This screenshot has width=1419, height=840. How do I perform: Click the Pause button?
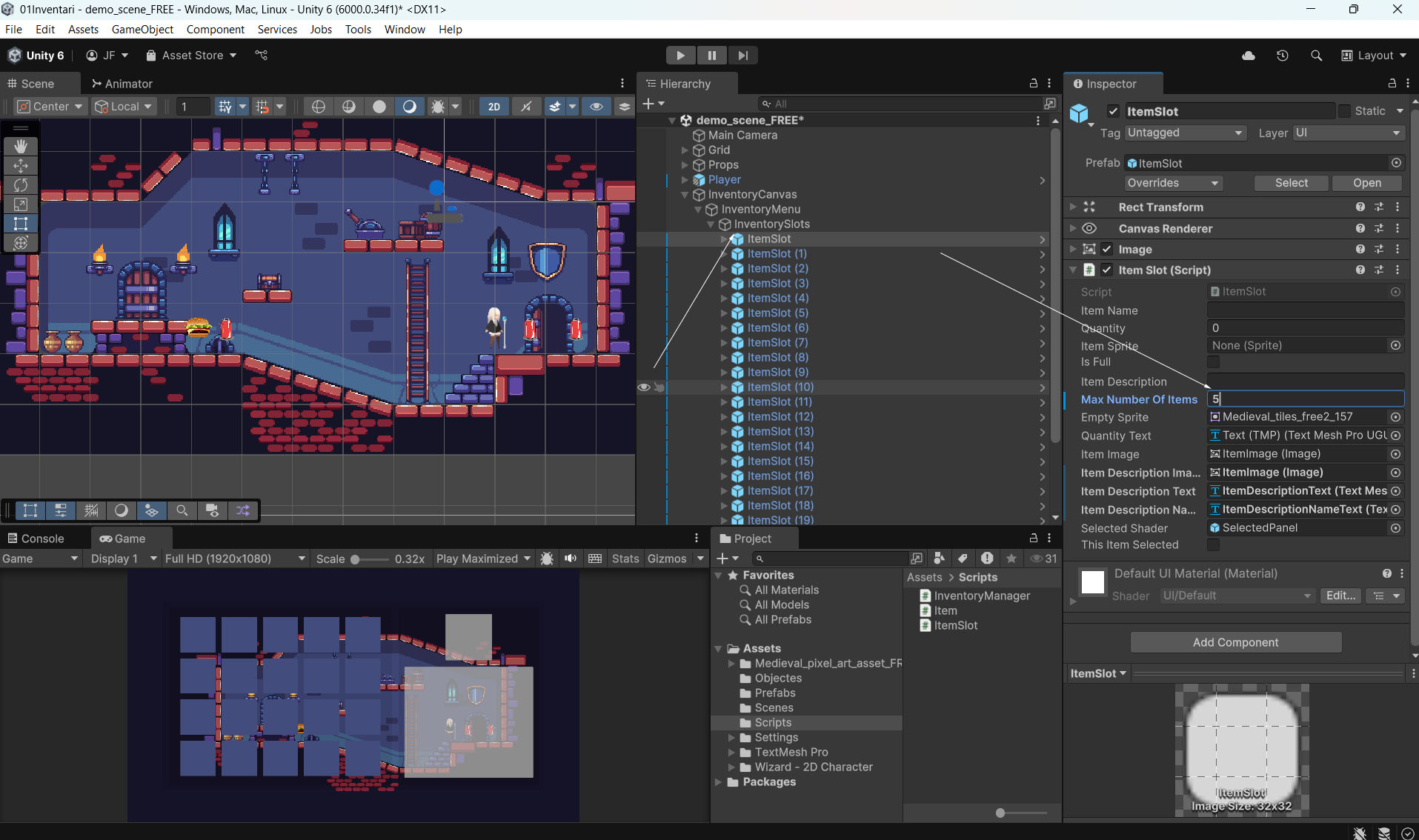(x=711, y=56)
